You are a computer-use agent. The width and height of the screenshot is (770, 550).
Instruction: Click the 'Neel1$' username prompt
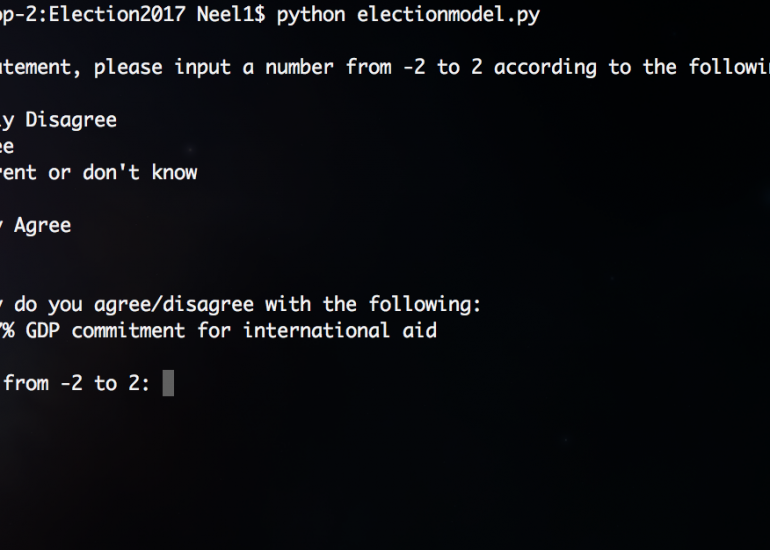[x=231, y=14]
